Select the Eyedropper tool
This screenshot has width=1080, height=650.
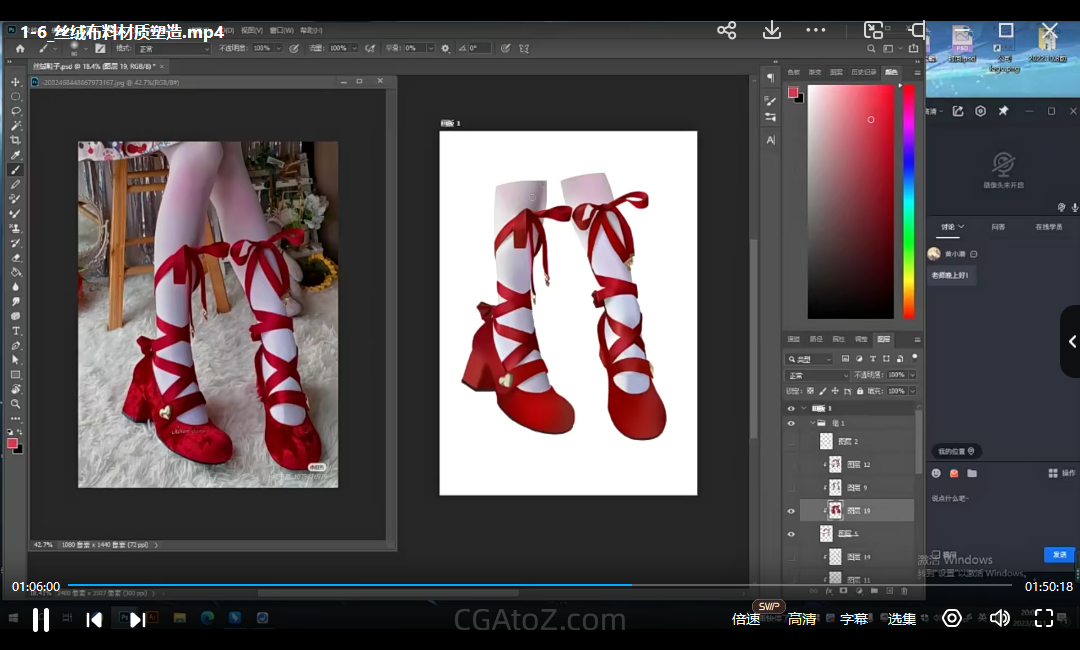(x=15, y=156)
